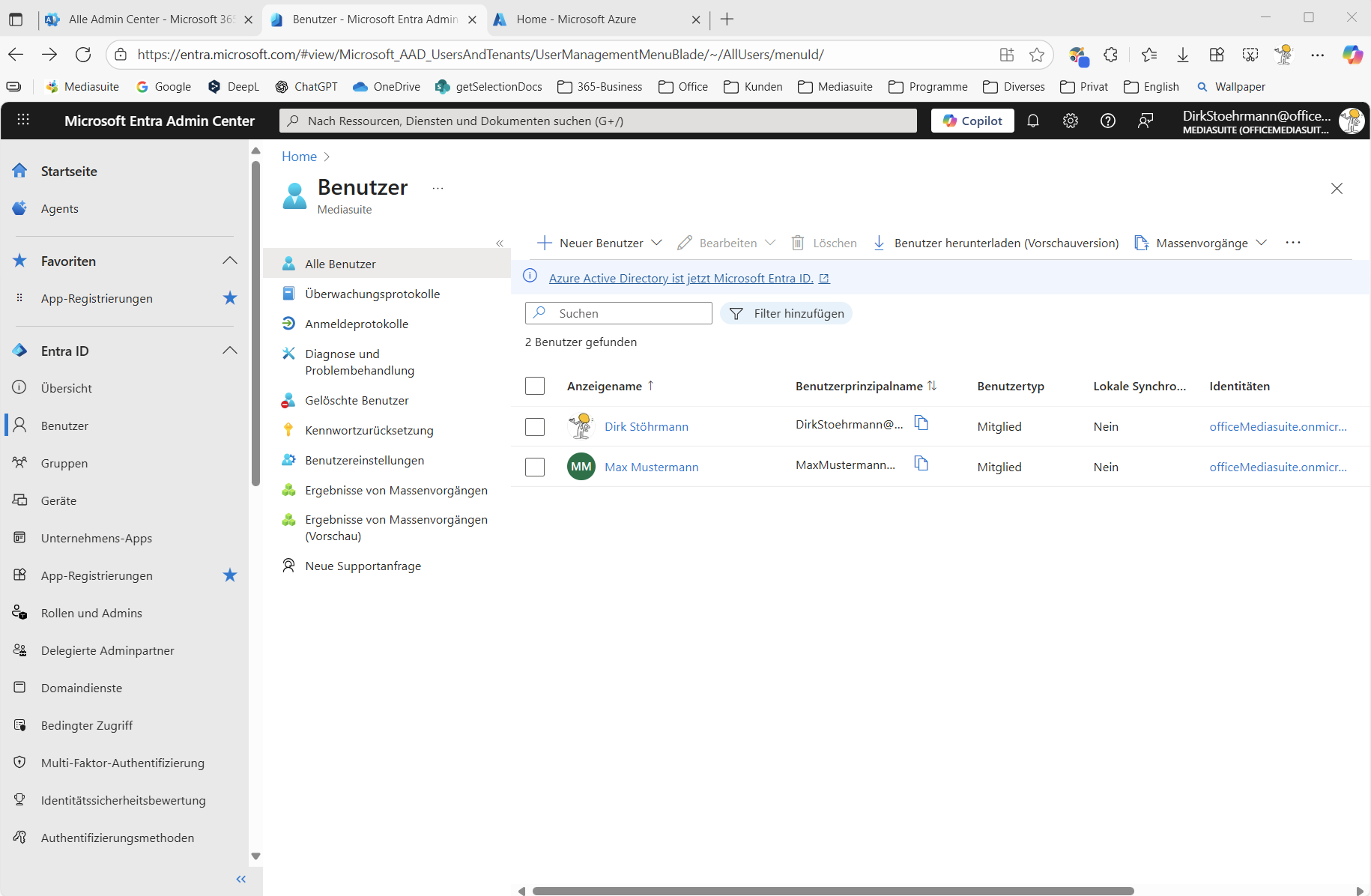Click the horizontal scrollbar at the bottom
Screen dimensions: 1371x896
pos(832,891)
